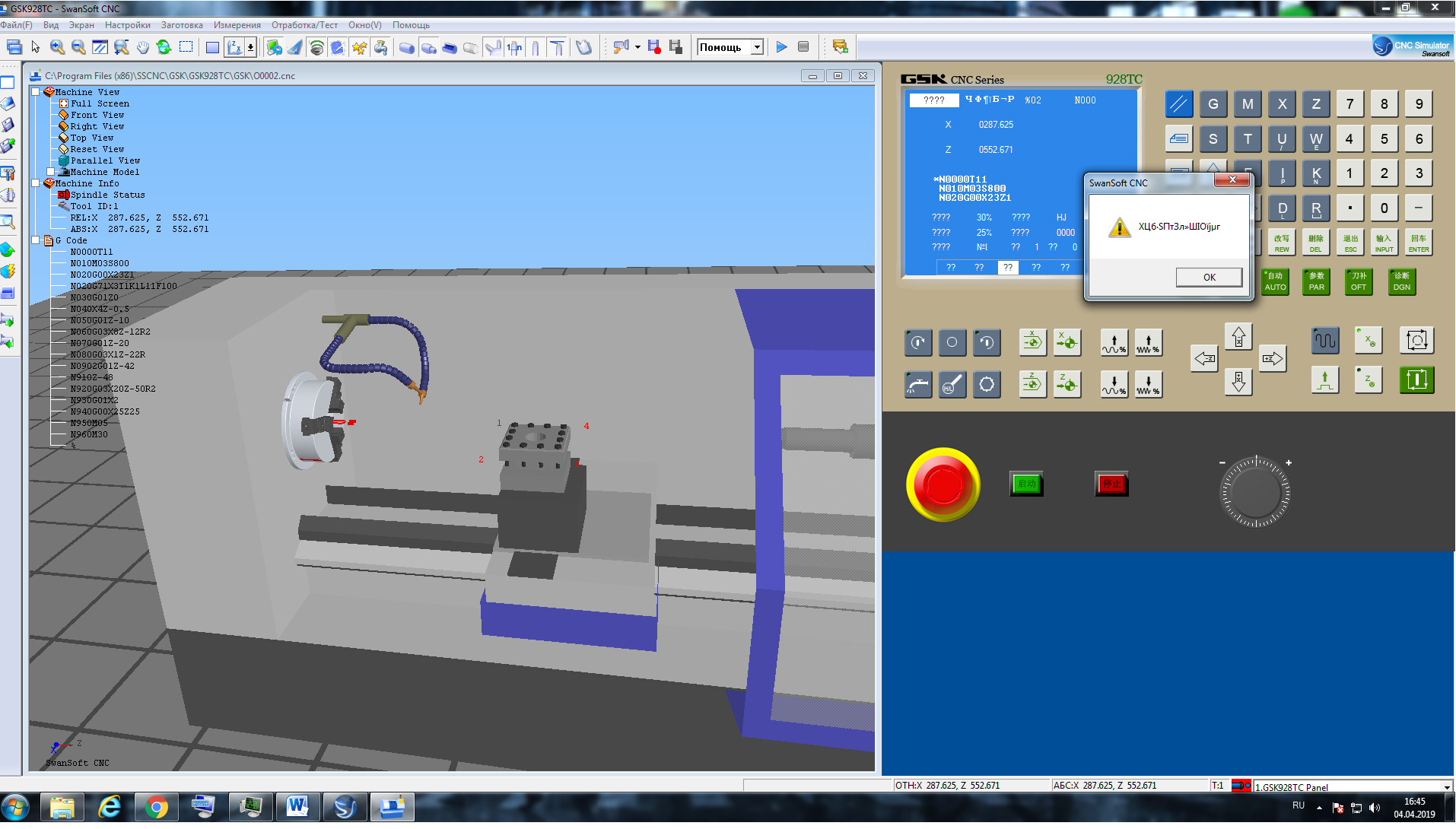Click the zoom out magnifier toolbar icon

coord(78,47)
